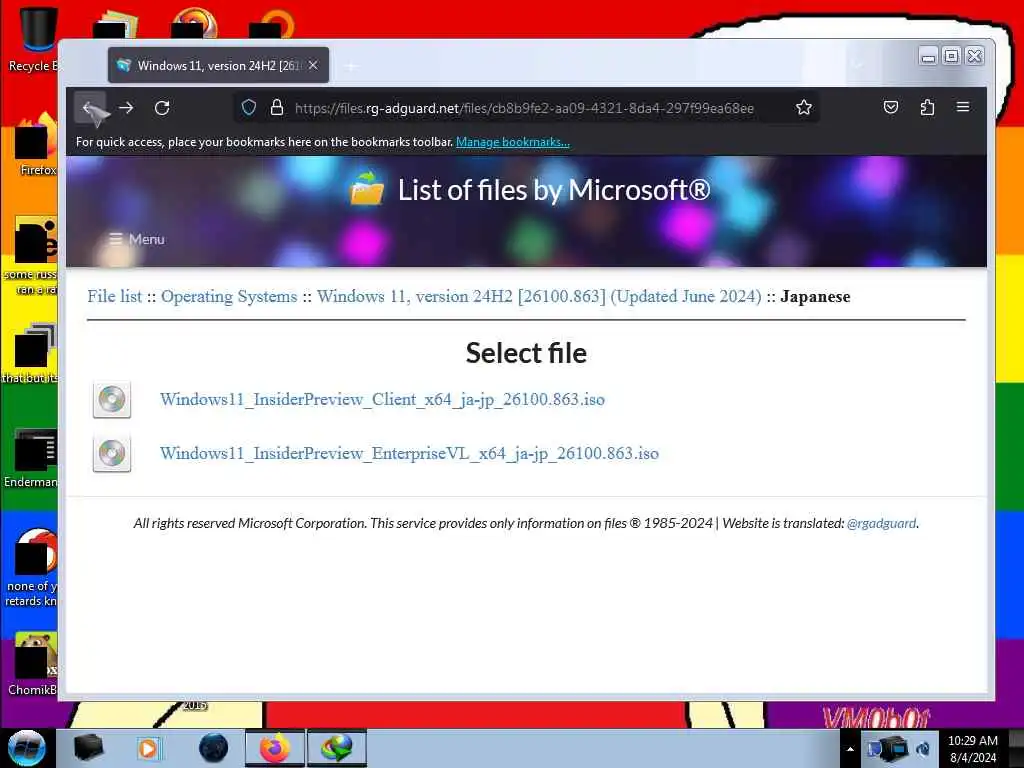
Task: Go to the File list breadcrumb
Action: coord(114,296)
